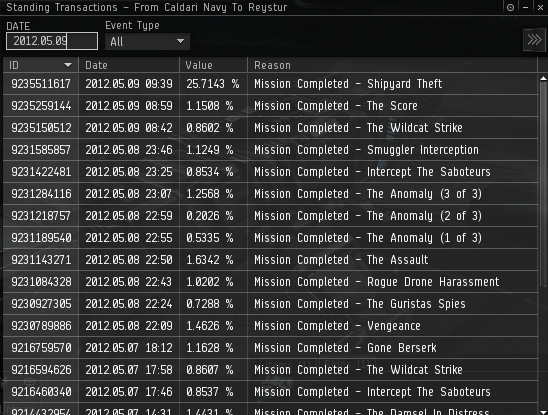The width and height of the screenshot is (548, 415).
Task: Click ID 9216460340 cell
Action: 41,392
